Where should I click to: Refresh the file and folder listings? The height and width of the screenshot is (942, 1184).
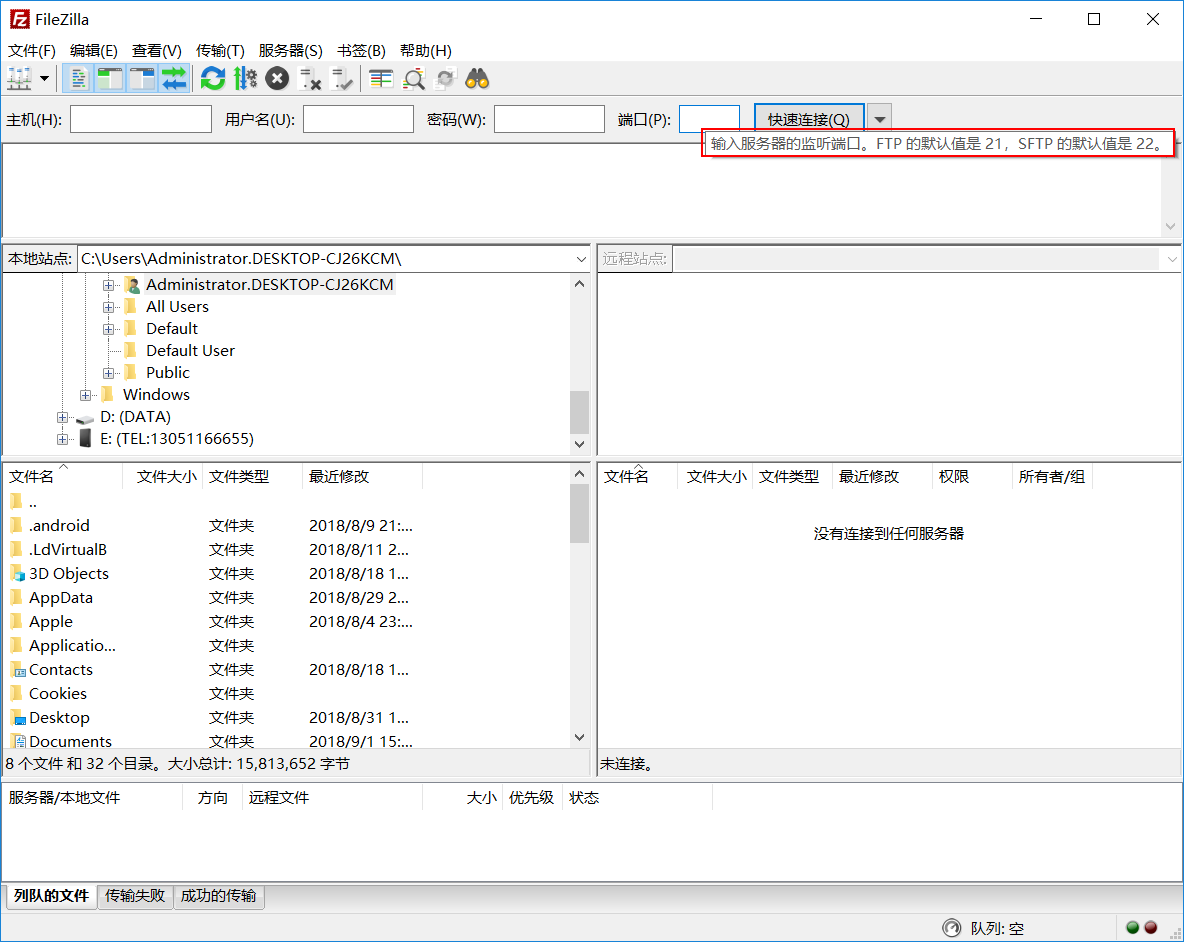click(x=213, y=78)
